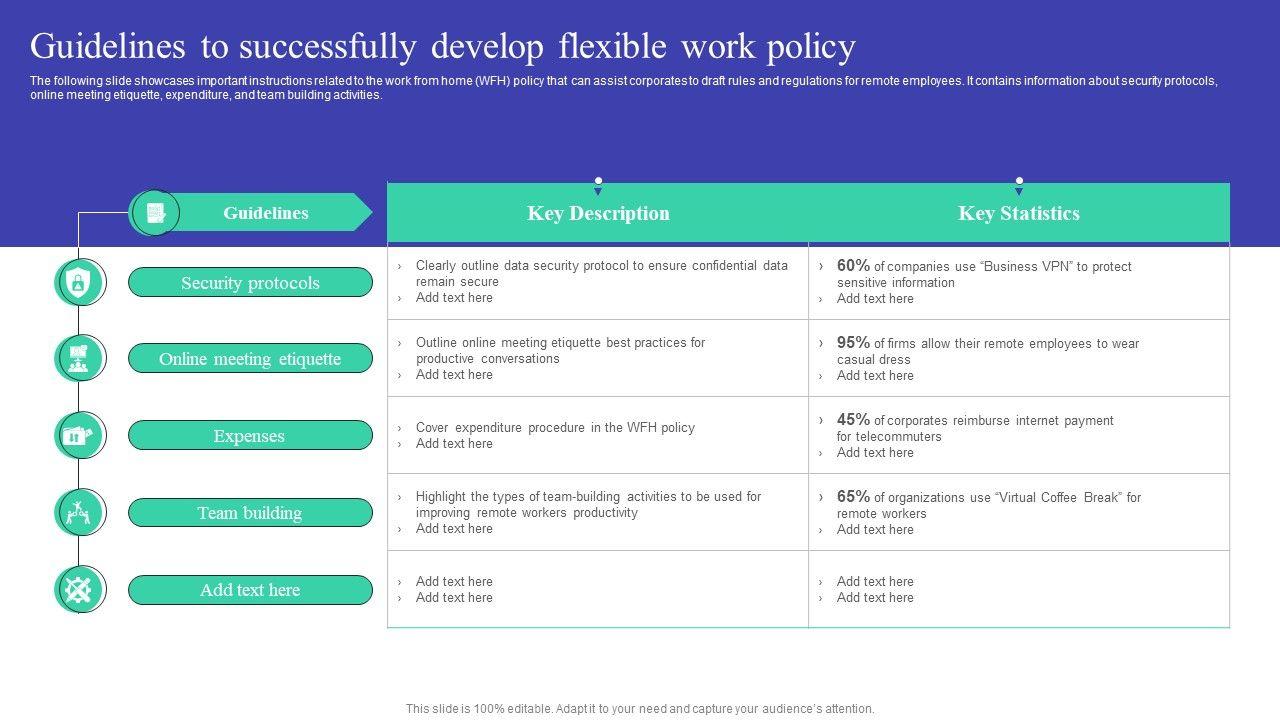Select the Expenses pill button
Screen dimensions: 1280x720
250,436
